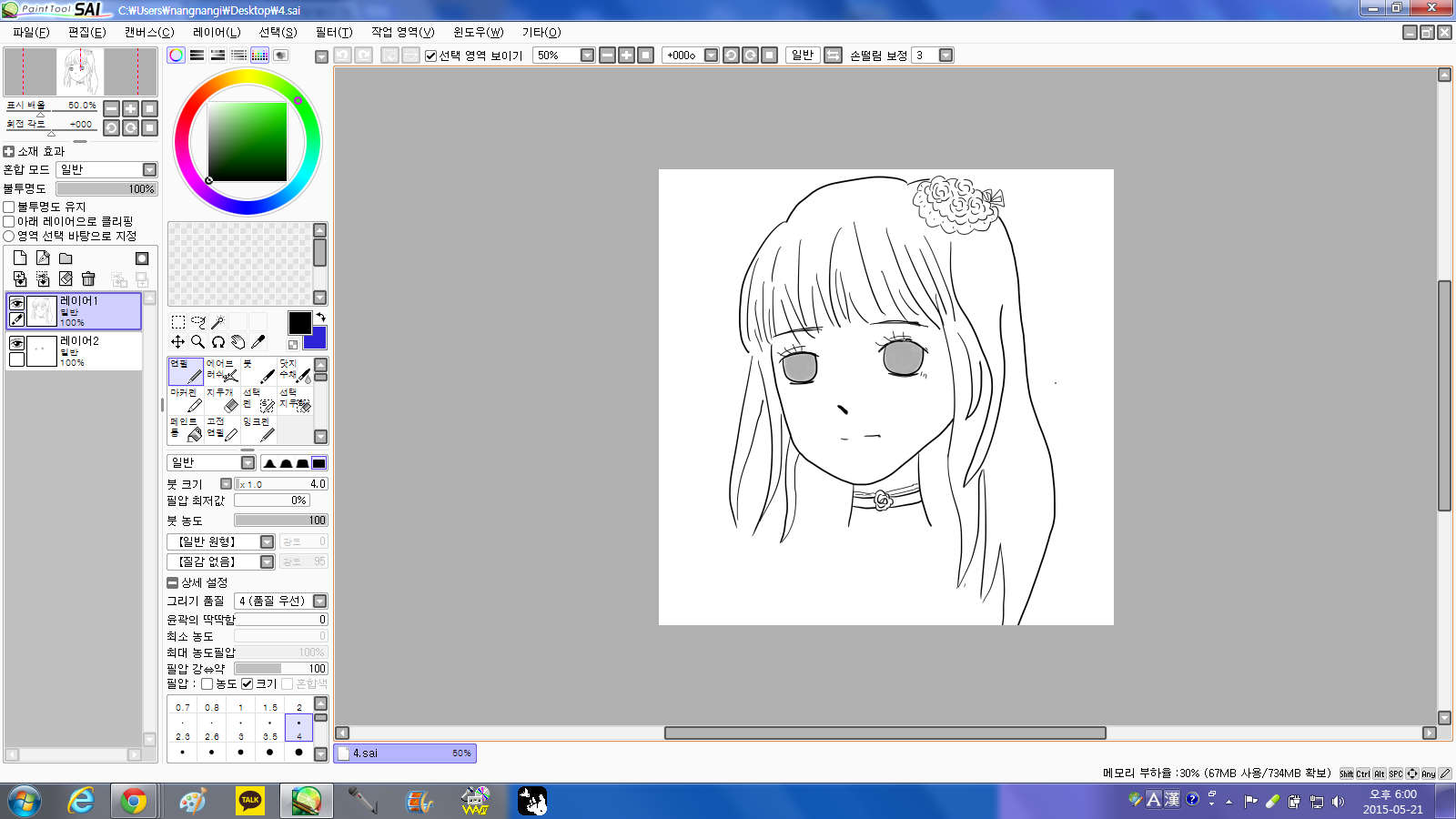Select the 마커펜 marker tool

(186, 400)
